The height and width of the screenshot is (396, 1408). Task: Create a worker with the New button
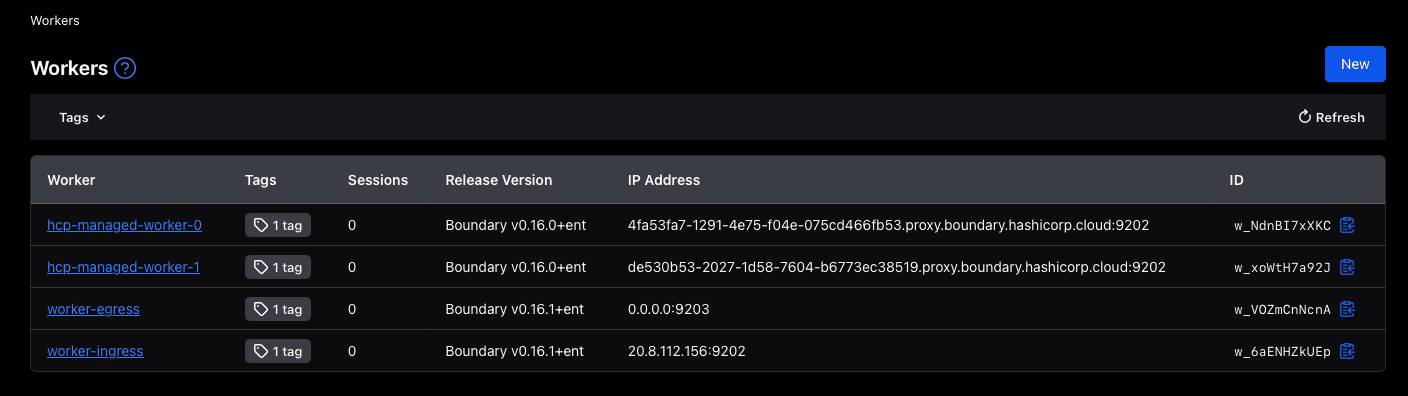pos(1355,64)
